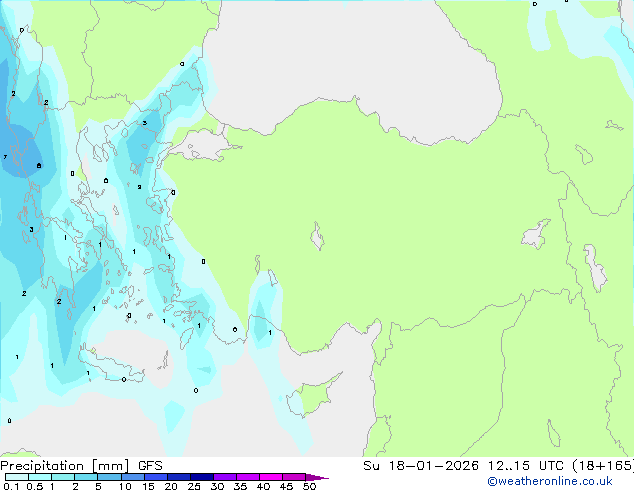634x490 pixels.
Task: Click the '12..15 UTC' time label
Action: (525, 466)
